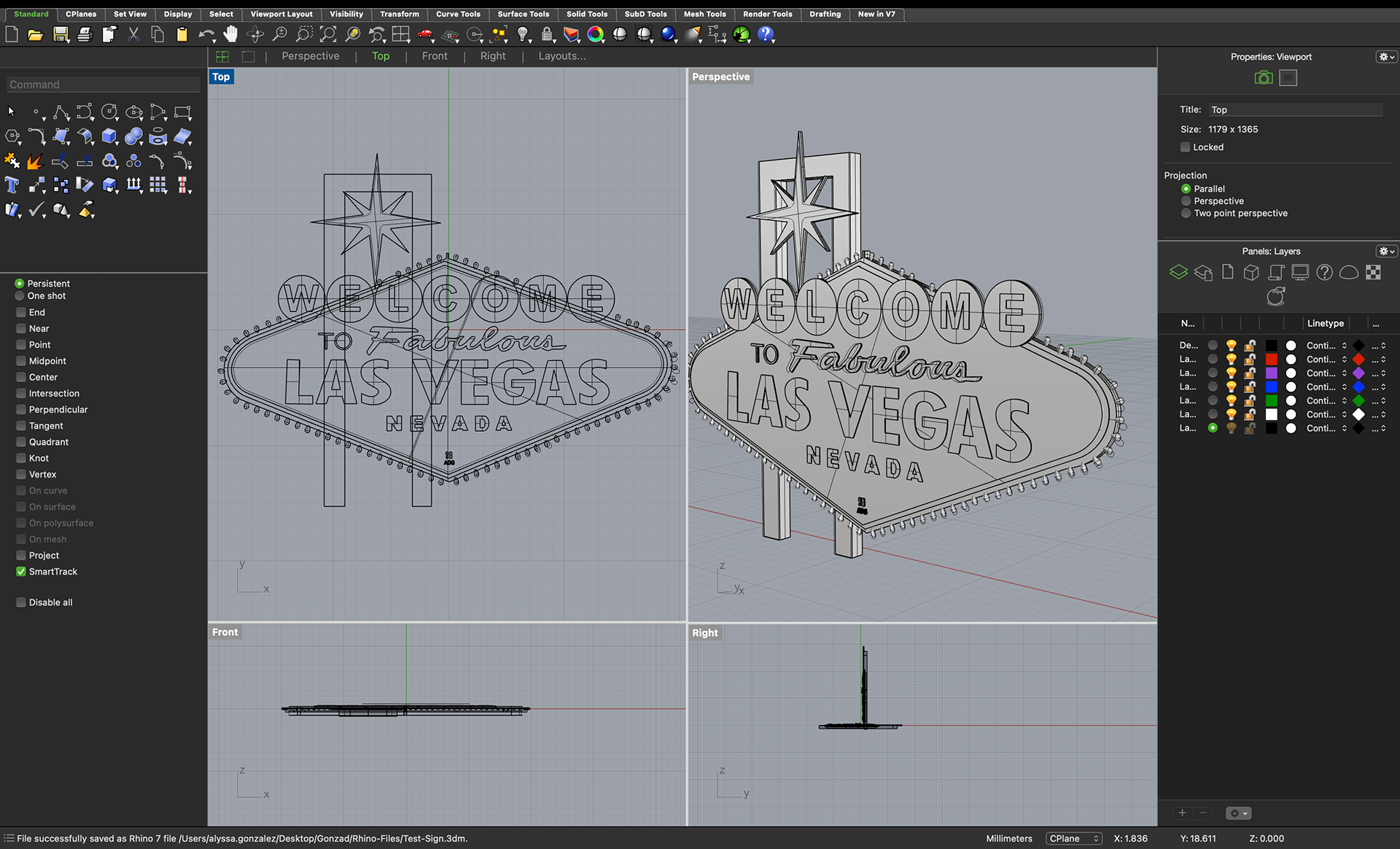Click the color wheel icon in toolbar
Screen dimensions: 1400x849
(596, 34)
